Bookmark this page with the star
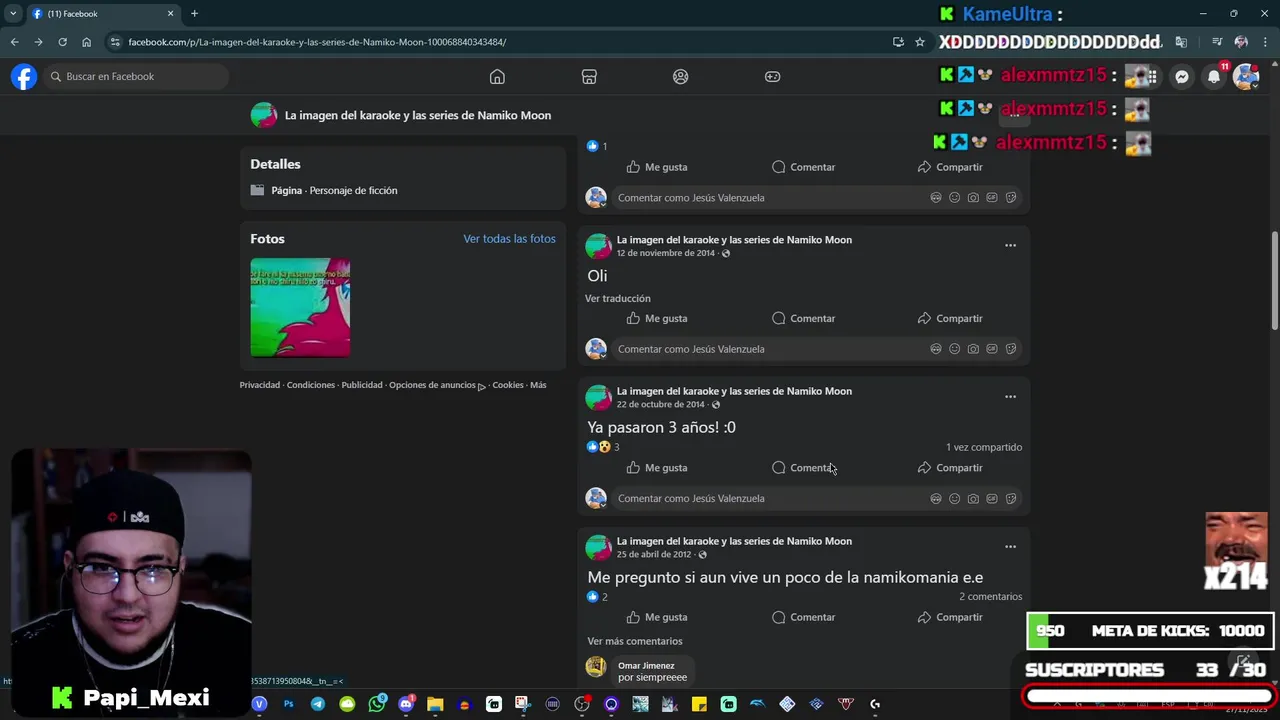 tap(920, 42)
